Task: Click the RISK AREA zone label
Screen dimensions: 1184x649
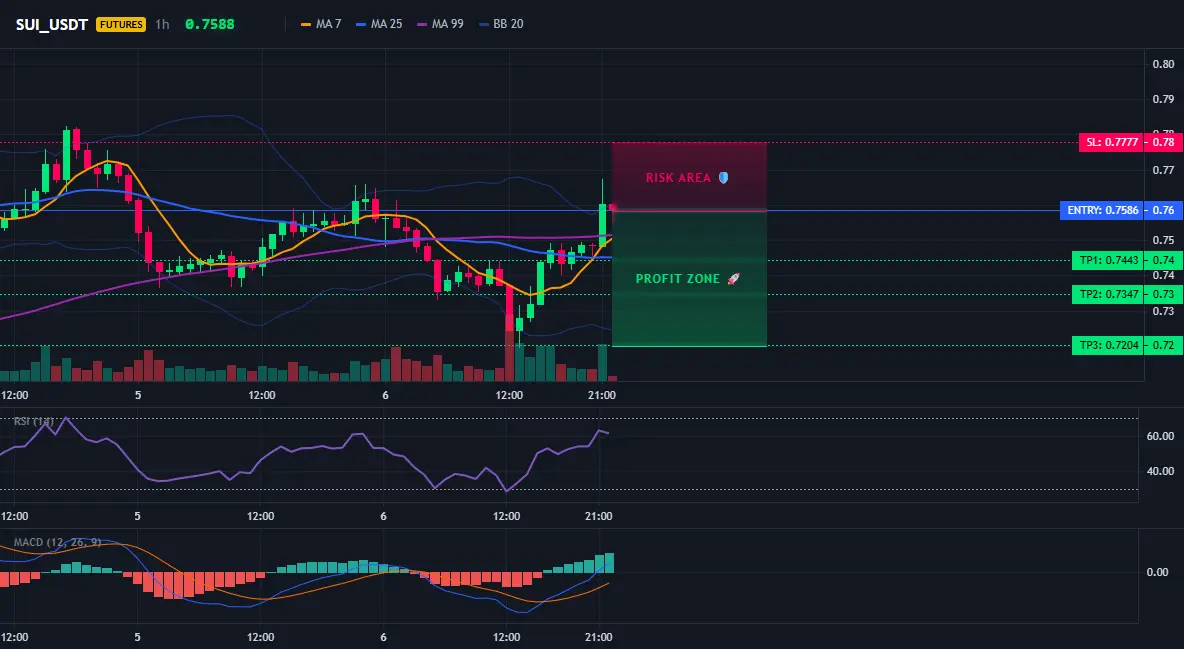Action: pos(678,178)
